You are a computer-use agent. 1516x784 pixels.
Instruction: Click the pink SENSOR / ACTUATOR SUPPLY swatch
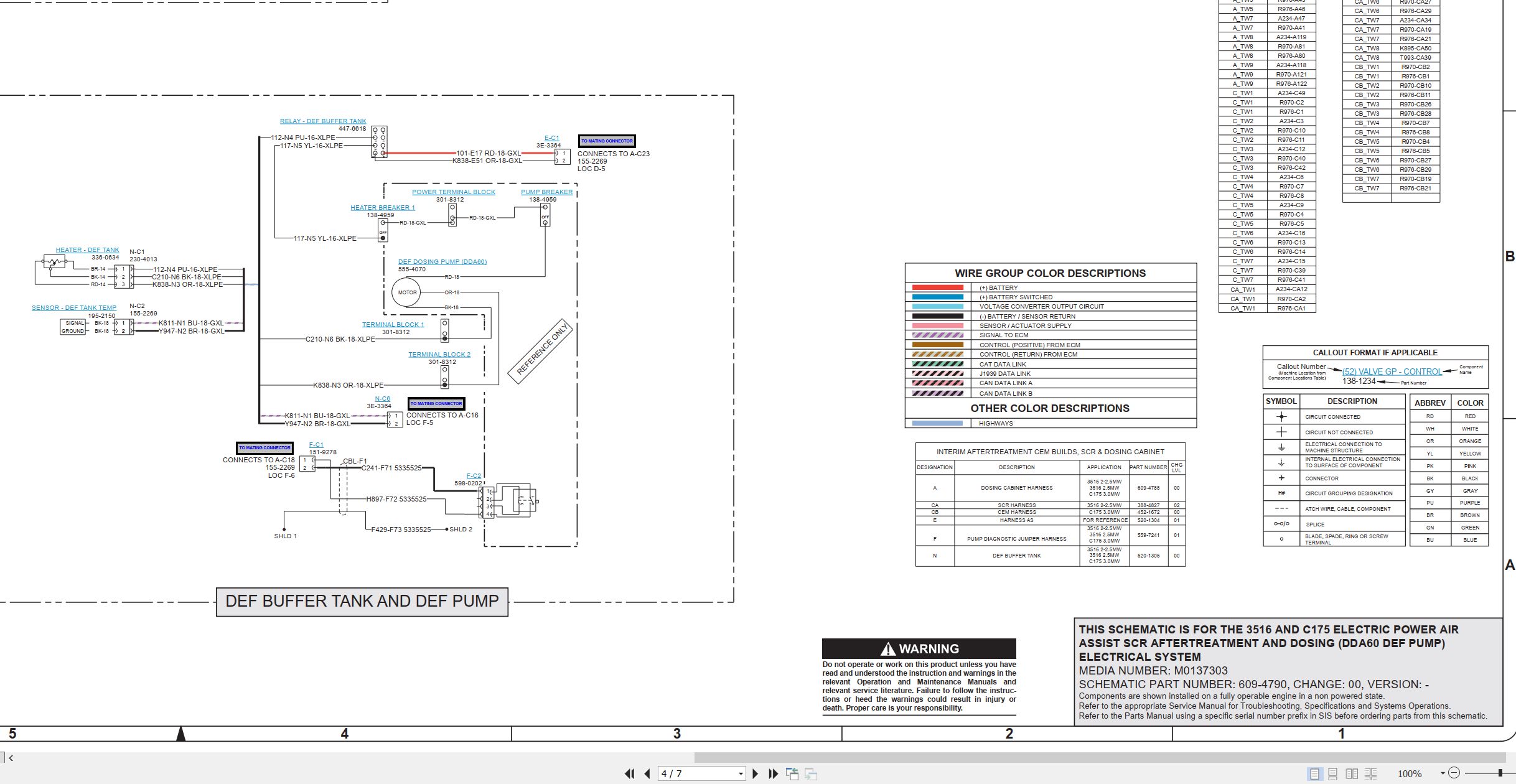(937, 325)
